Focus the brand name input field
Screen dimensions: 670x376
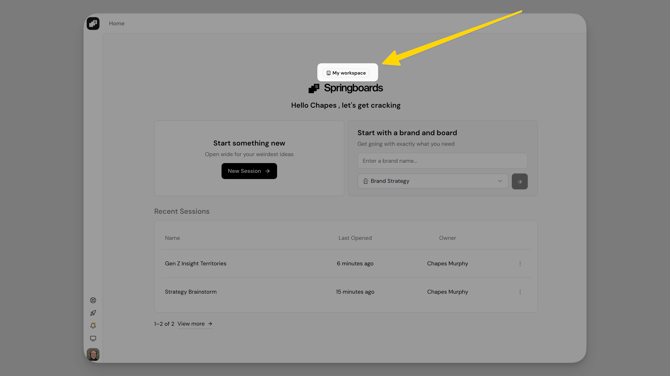coord(442,161)
